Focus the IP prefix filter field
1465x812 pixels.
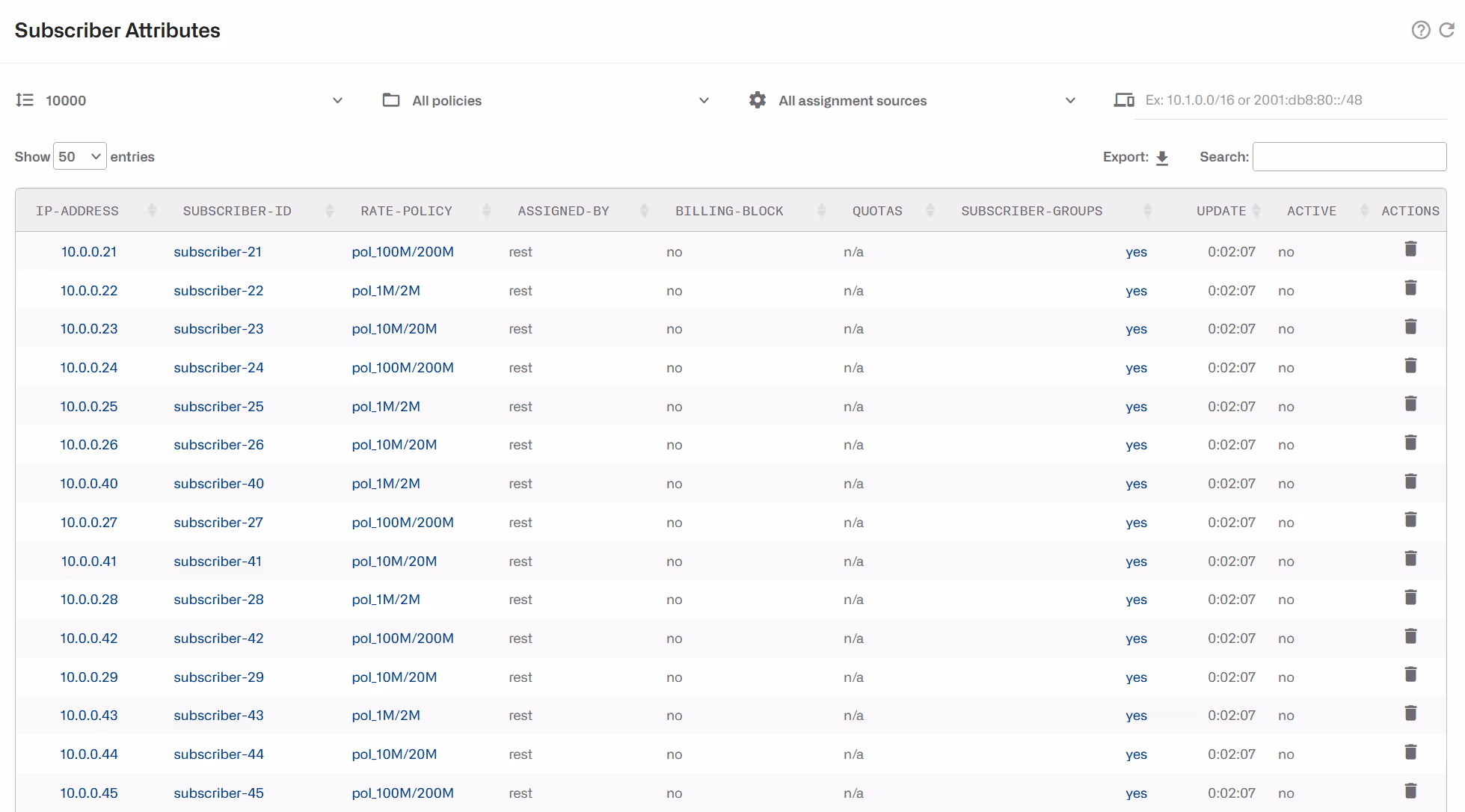coord(1290,100)
